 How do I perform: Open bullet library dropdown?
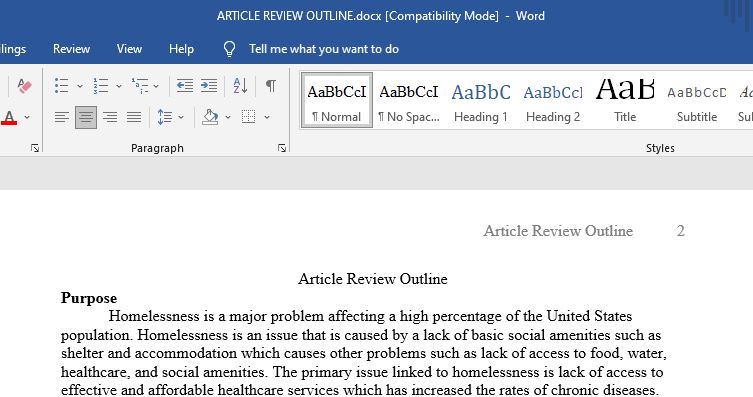[x=80, y=86]
